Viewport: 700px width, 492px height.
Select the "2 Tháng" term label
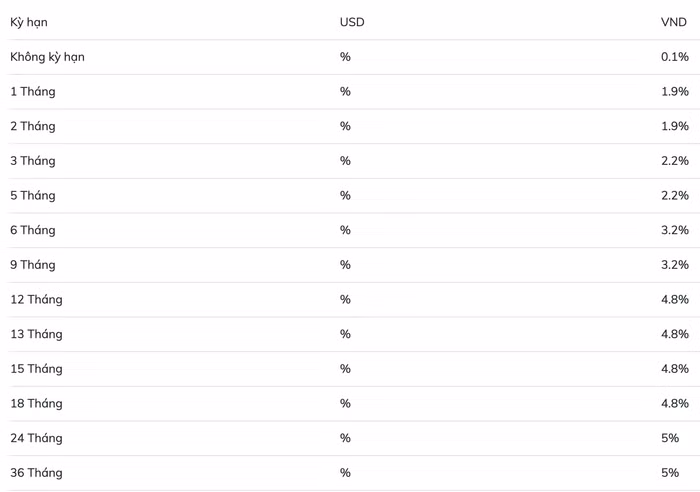33,126
